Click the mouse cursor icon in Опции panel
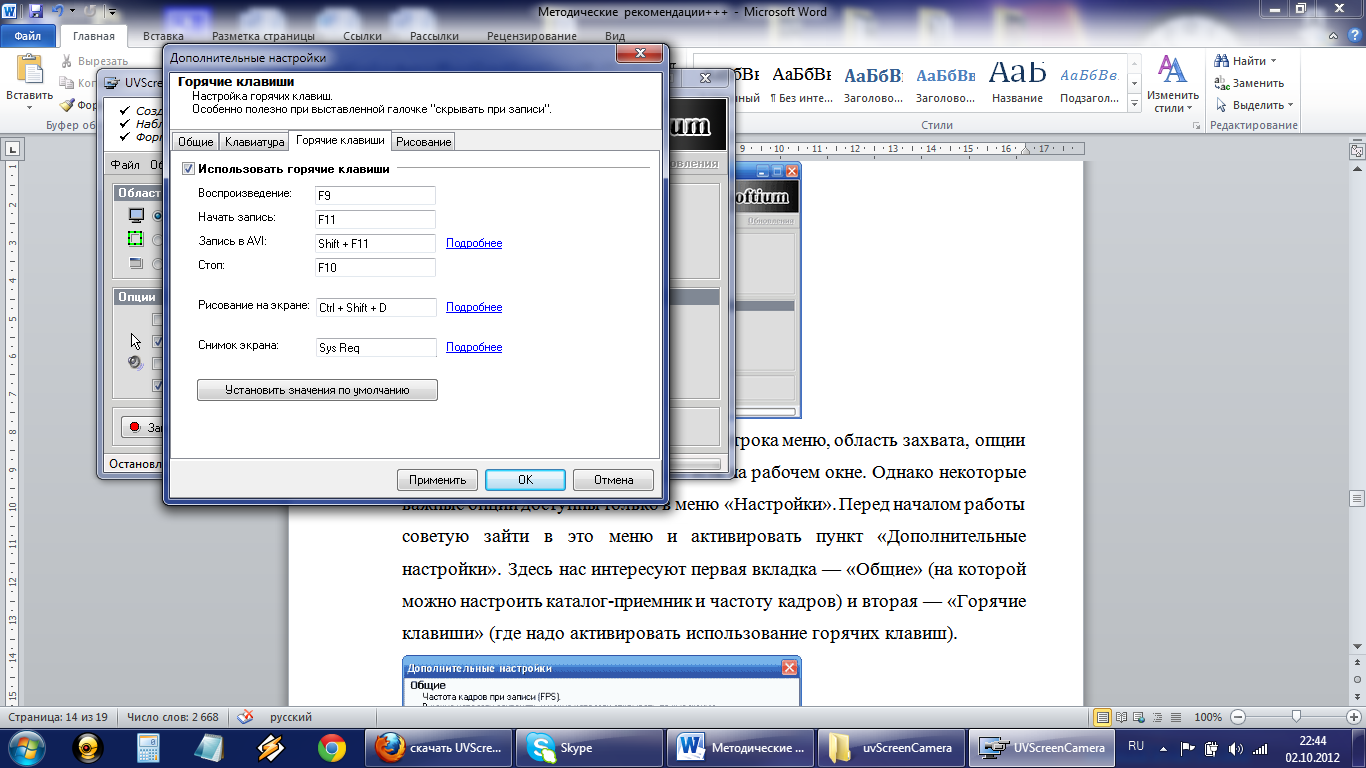Viewport: 1366px width, 768px height. point(135,341)
